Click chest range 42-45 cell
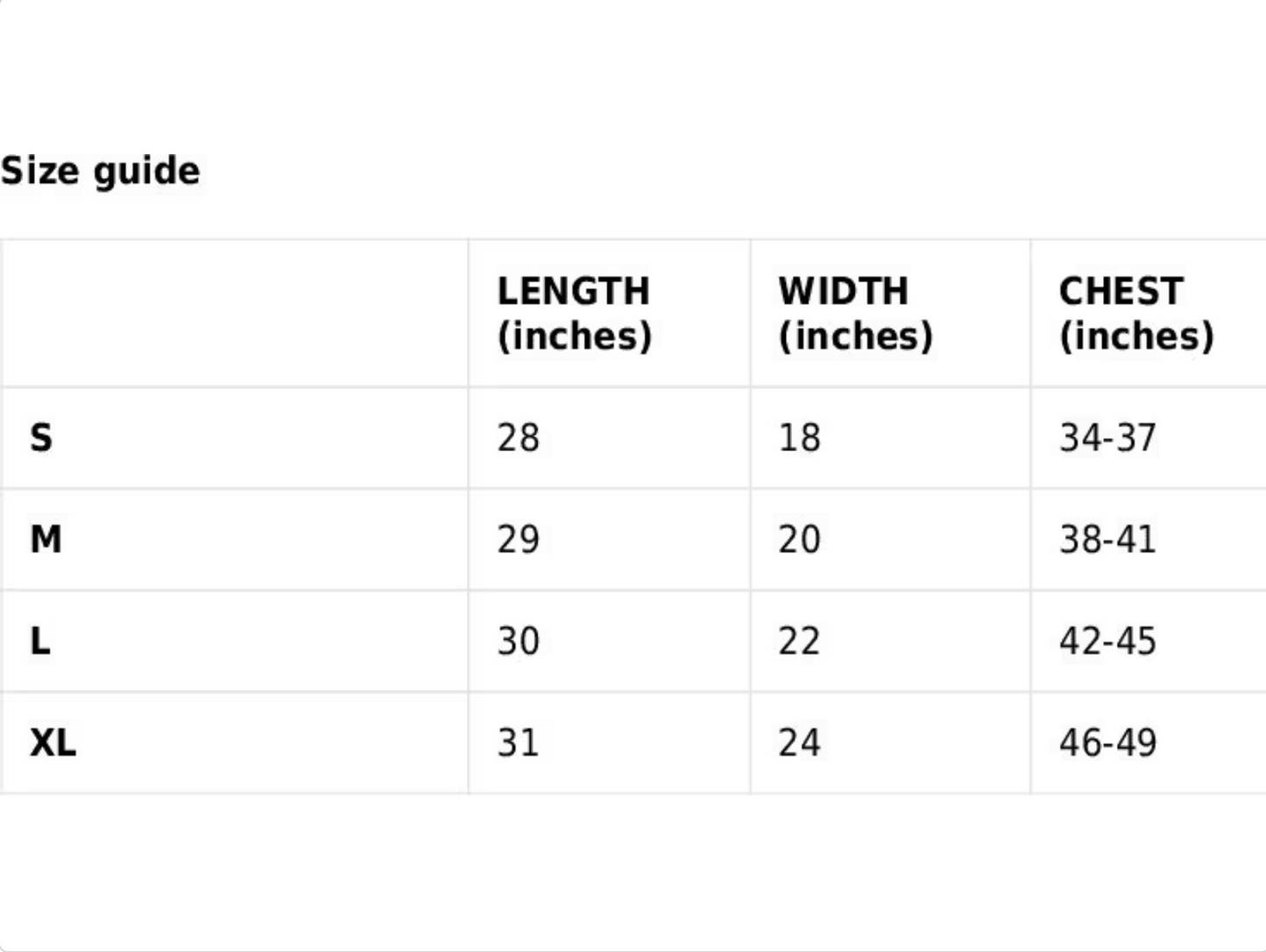 point(1107,641)
